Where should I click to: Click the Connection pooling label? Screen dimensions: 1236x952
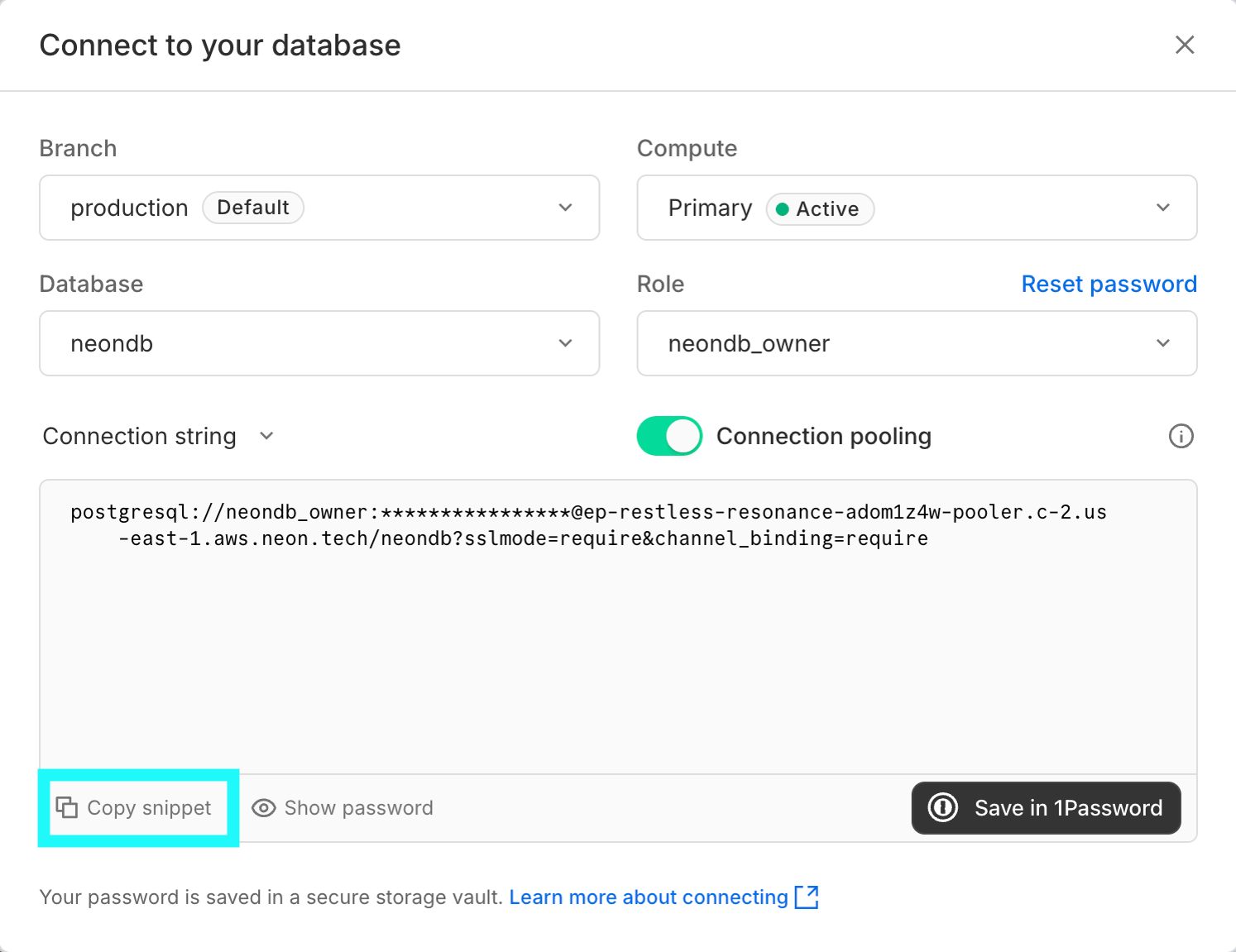click(x=824, y=436)
